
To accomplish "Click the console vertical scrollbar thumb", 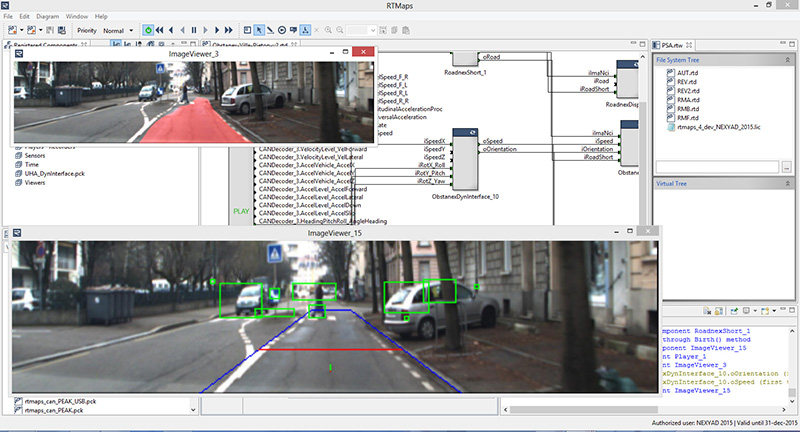I will tap(791, 393).
